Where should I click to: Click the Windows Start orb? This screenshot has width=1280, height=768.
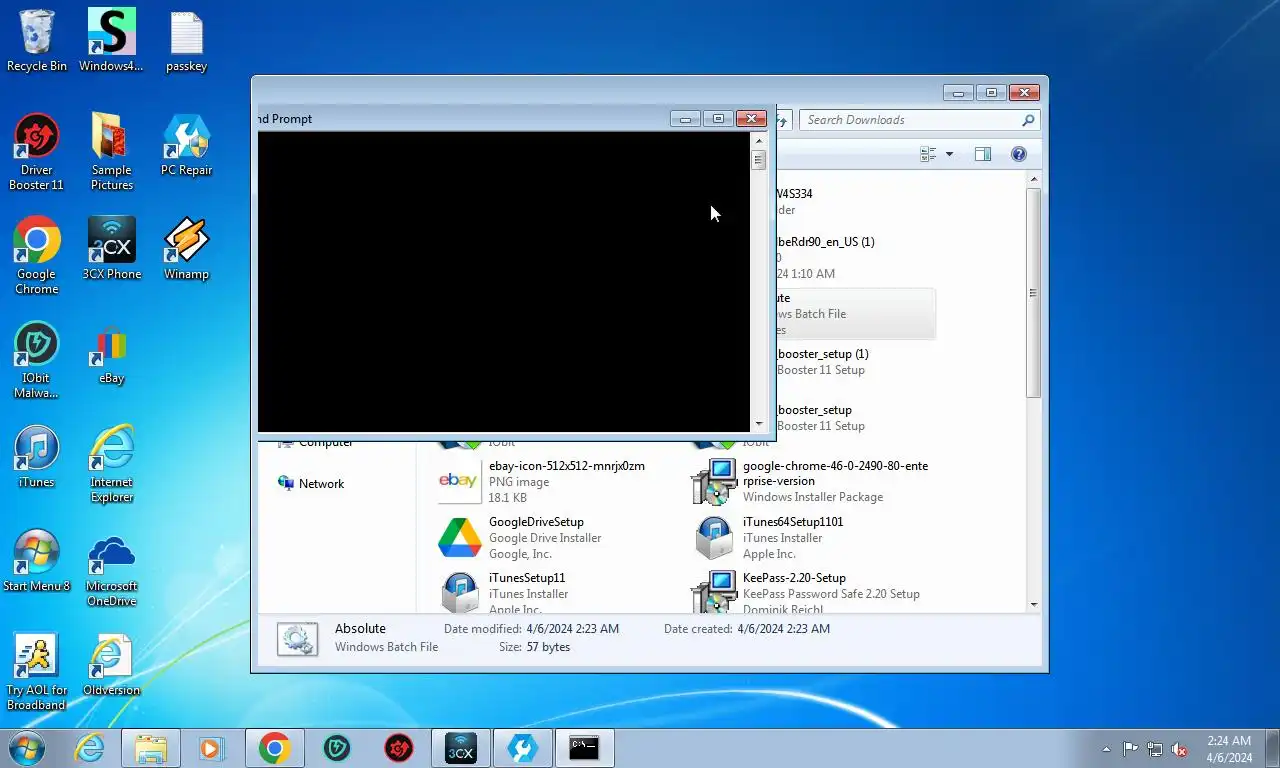pyautogui.click(x=27, y=748)
